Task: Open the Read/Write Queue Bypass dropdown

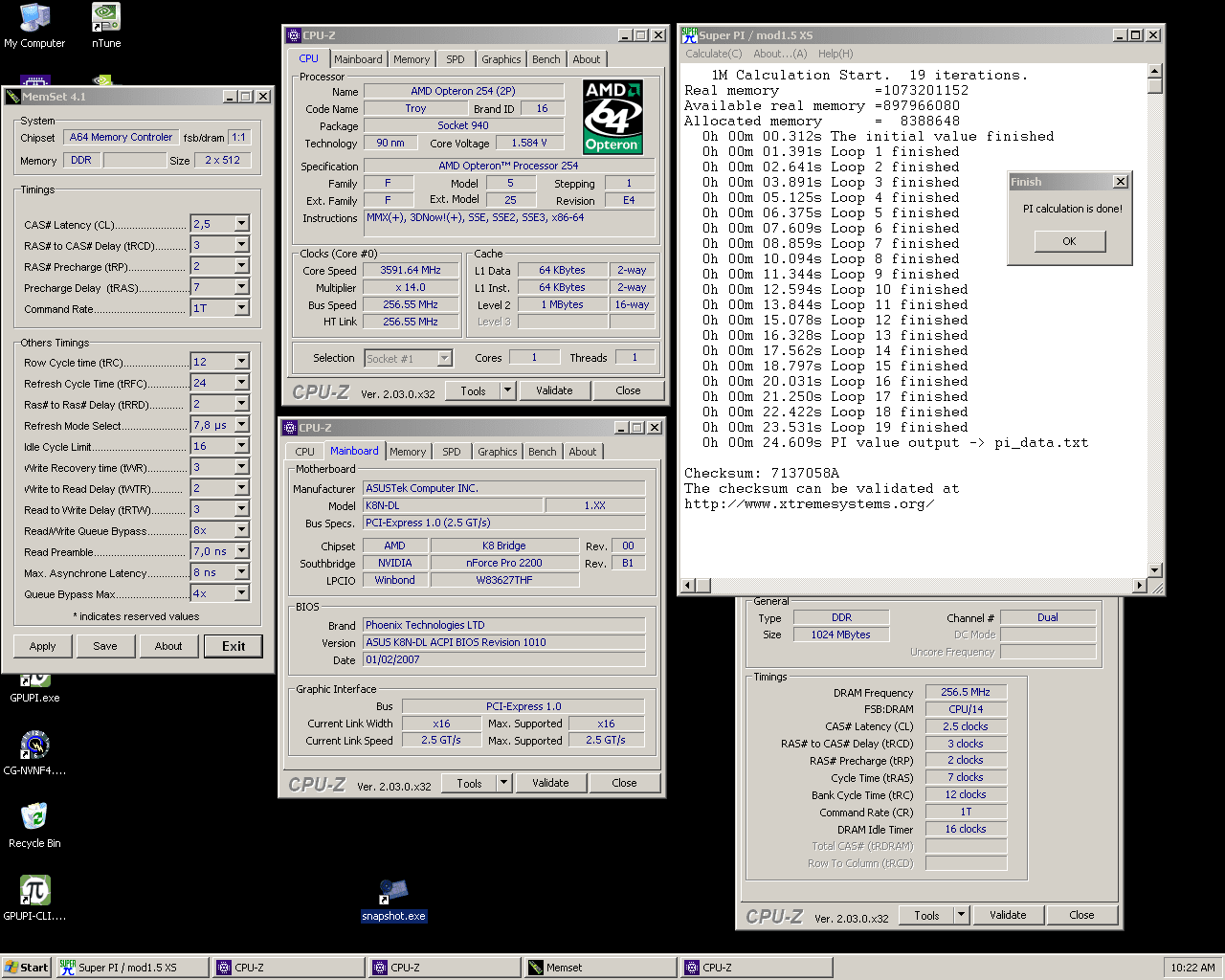Action: point(241,530)
